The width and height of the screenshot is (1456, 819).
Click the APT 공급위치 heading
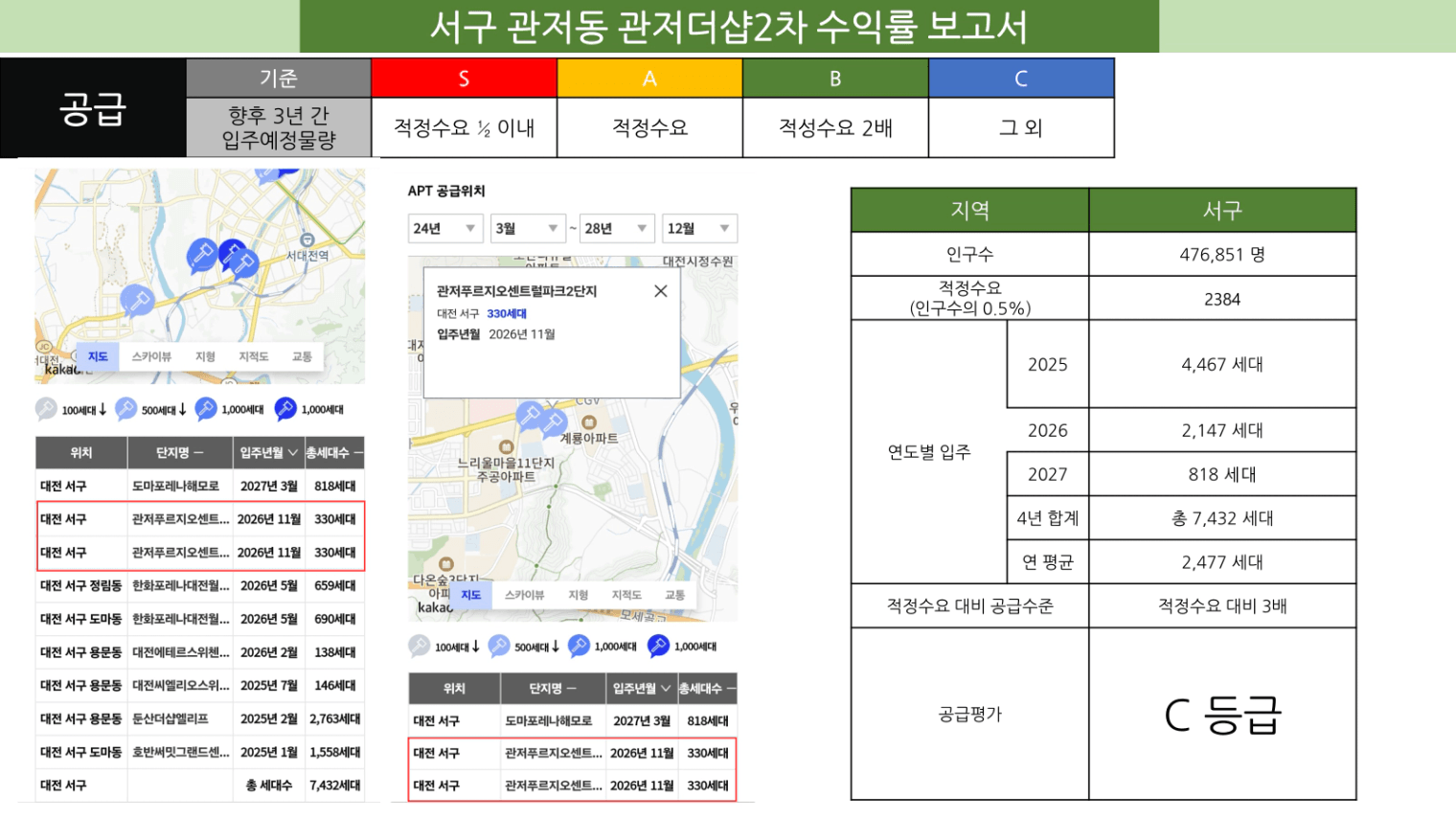coord(446,191)
